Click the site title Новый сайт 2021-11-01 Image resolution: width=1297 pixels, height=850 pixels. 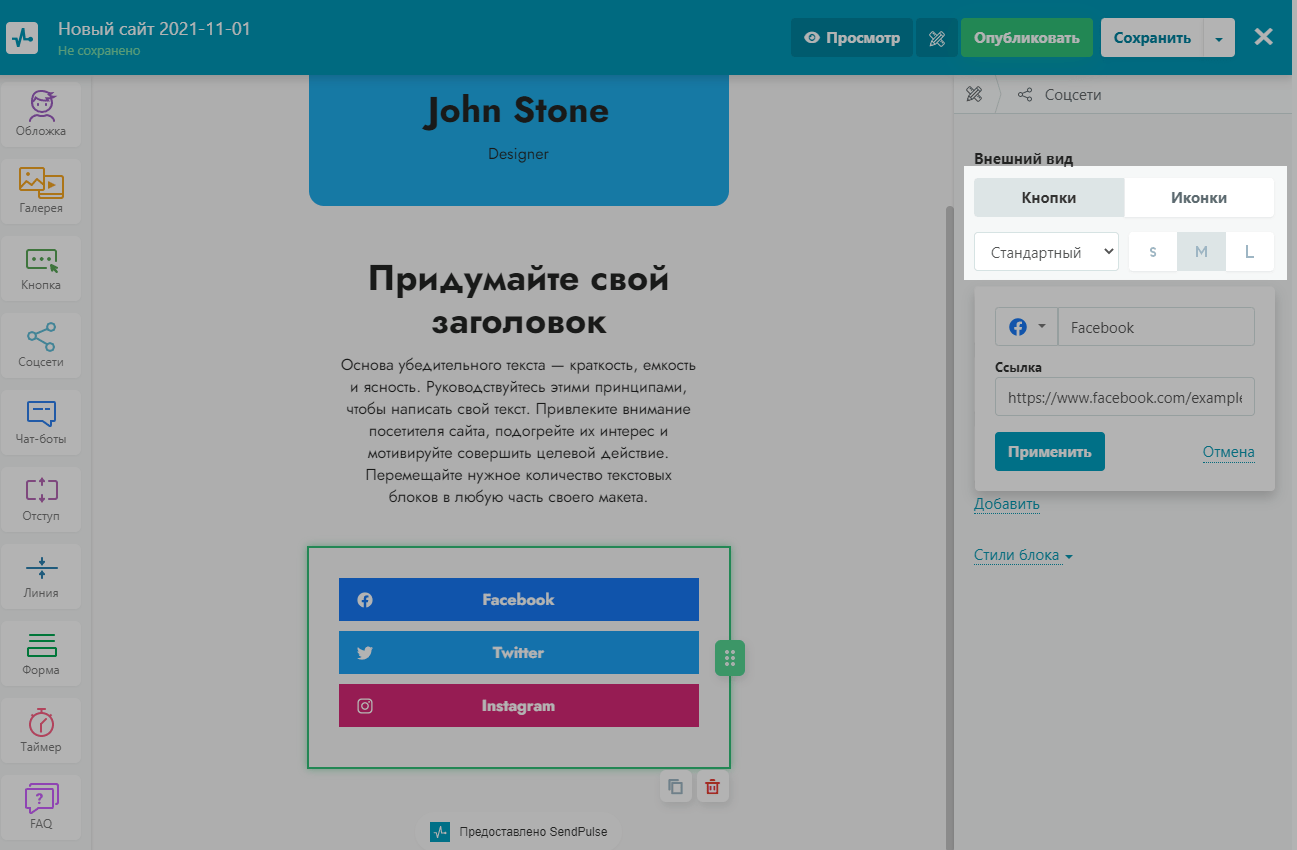pos(154,28)
